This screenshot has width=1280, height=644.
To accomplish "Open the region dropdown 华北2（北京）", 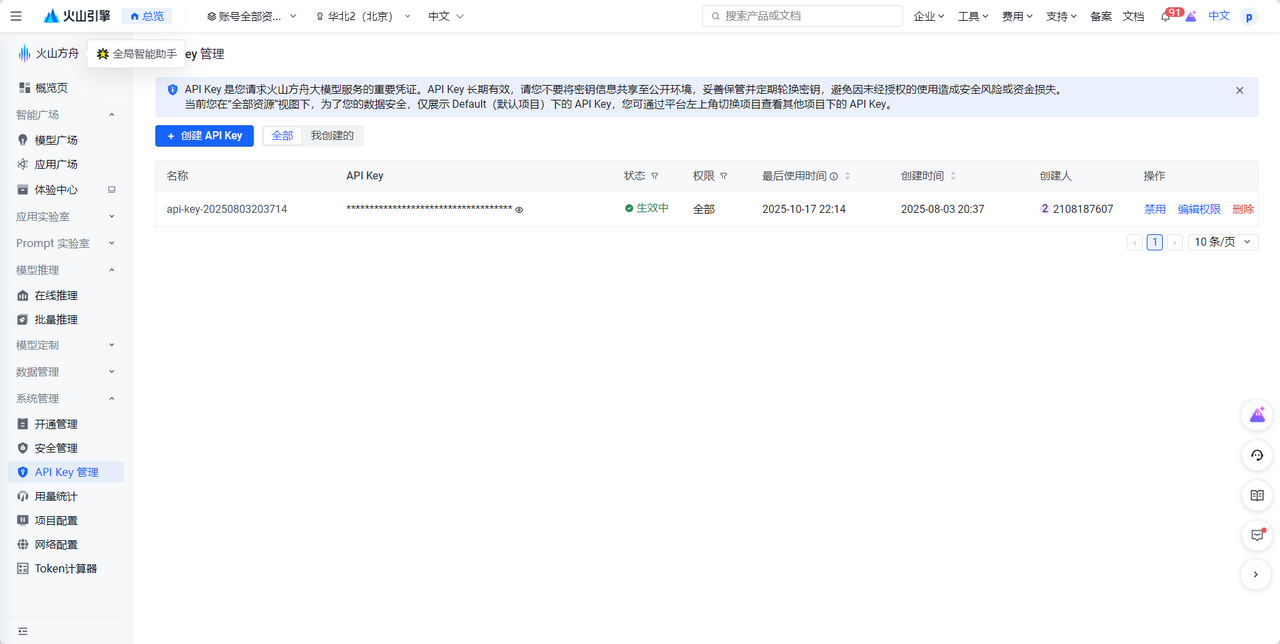I will tap(363, 16).
